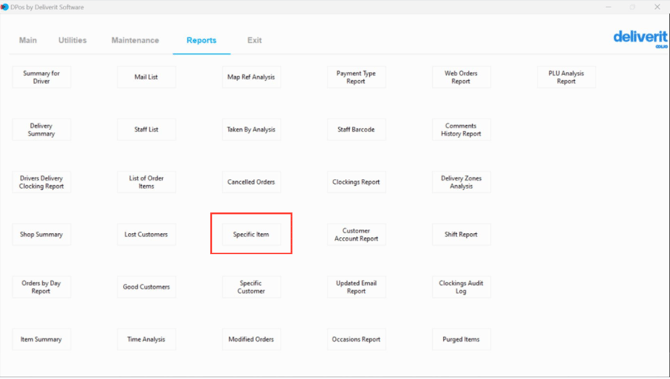View Lost Customers report
Image resolution: width=670 pixels, height=379 pixels.
146,234
